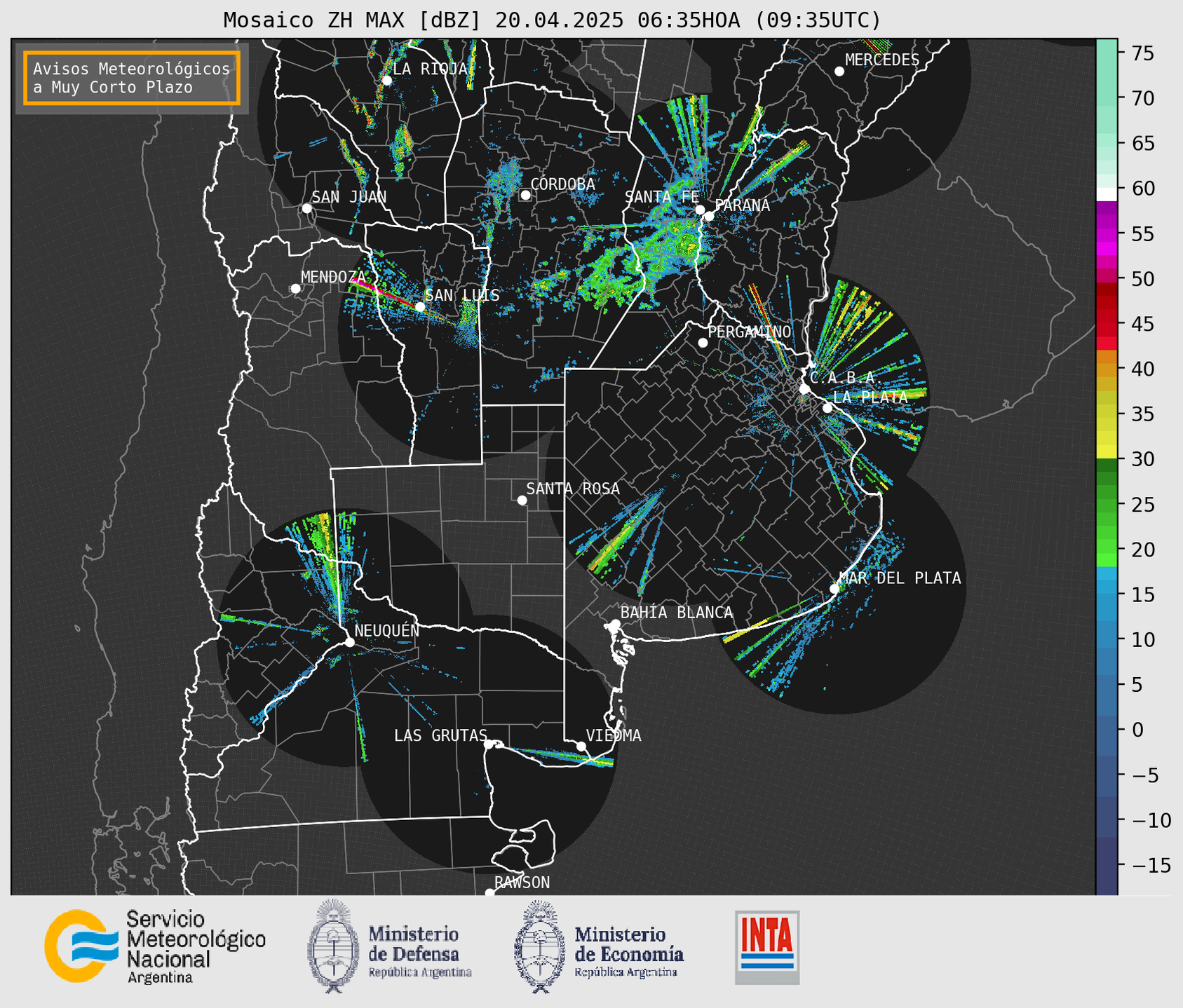Click the San Juan city marker dot

[306, 208]
